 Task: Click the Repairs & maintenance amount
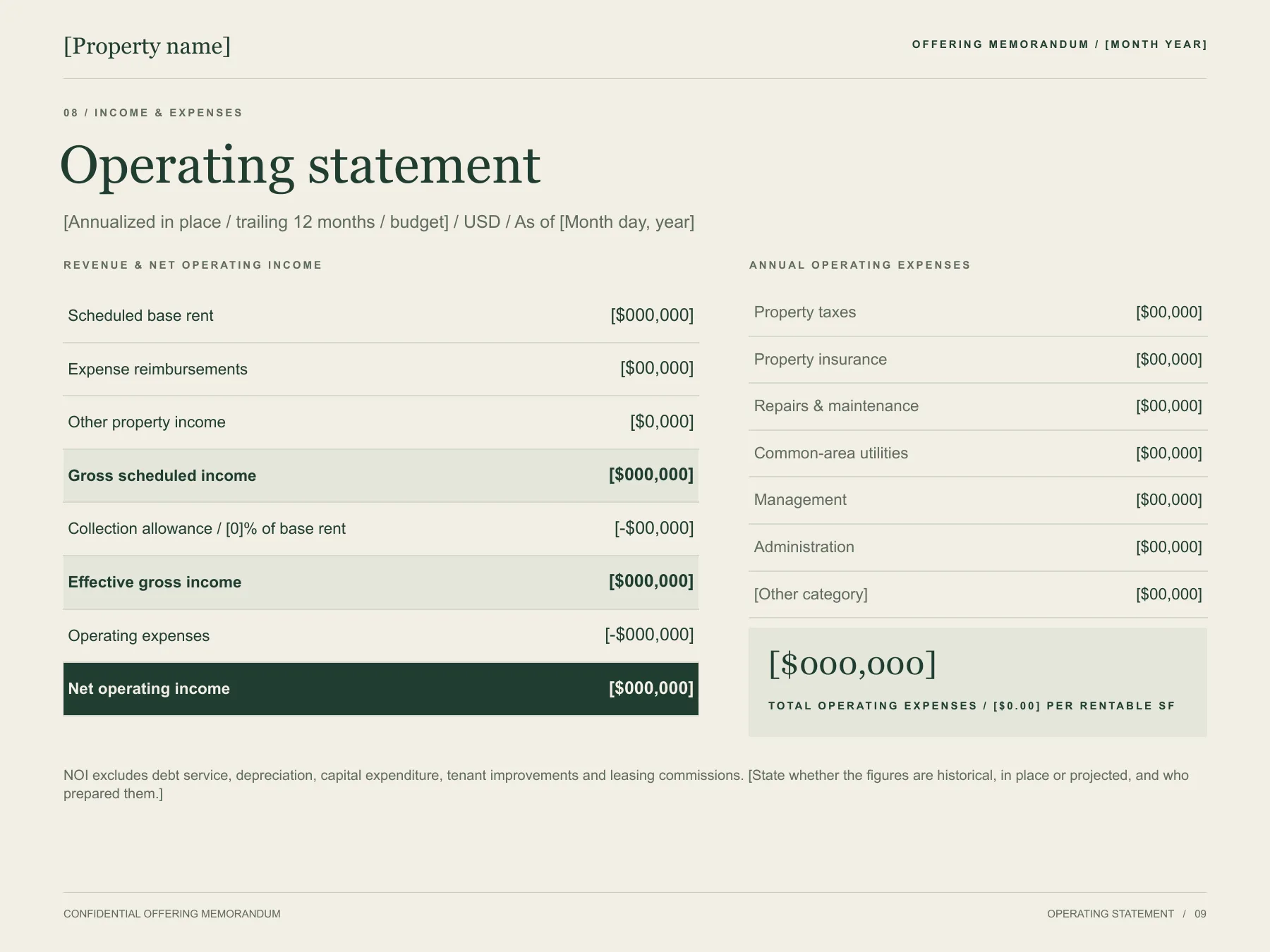[x=1169, y=406]
